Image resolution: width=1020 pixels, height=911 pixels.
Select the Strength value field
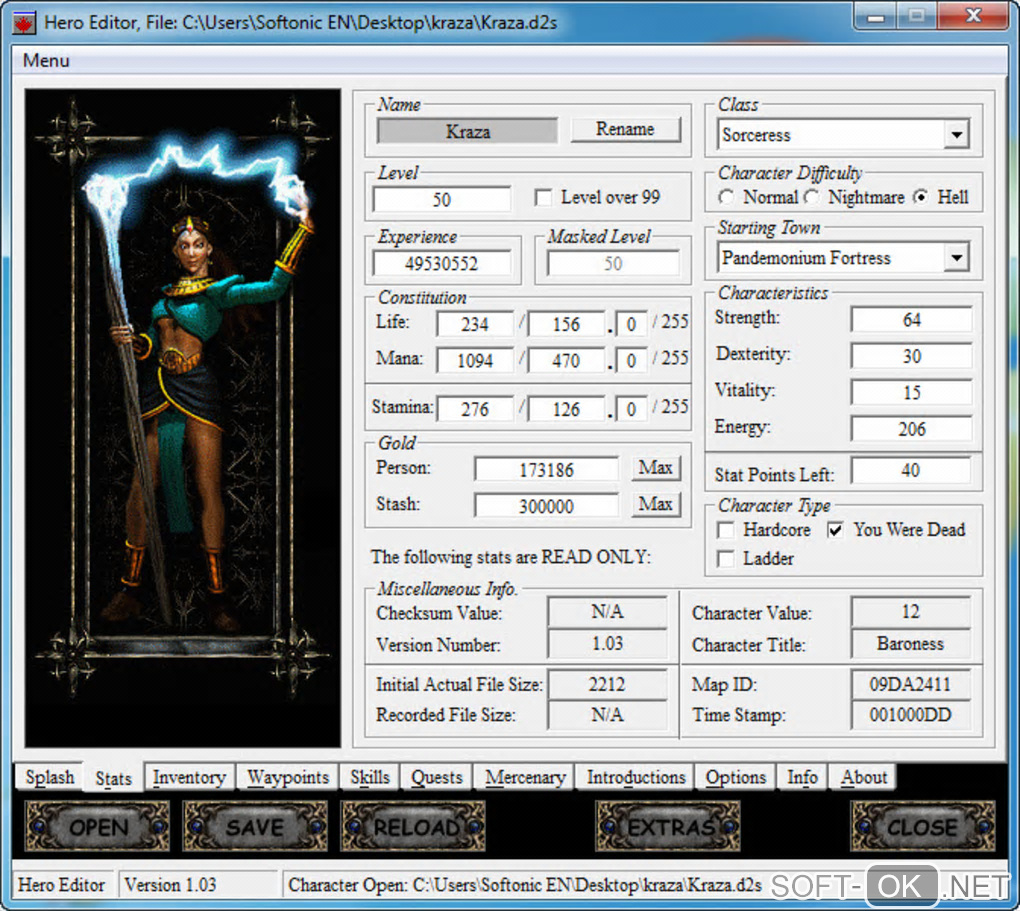[911, 320]
